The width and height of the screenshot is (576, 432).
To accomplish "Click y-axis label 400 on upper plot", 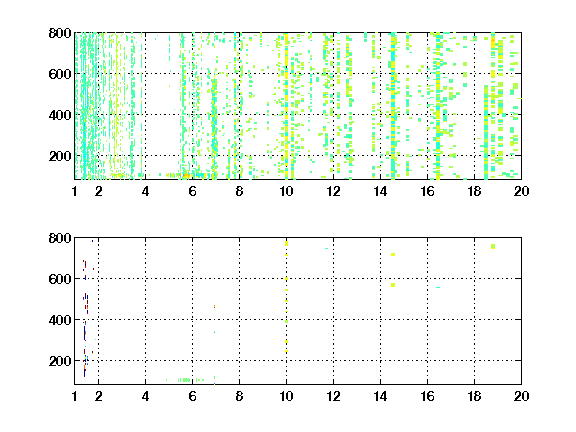I will (60, 115).
